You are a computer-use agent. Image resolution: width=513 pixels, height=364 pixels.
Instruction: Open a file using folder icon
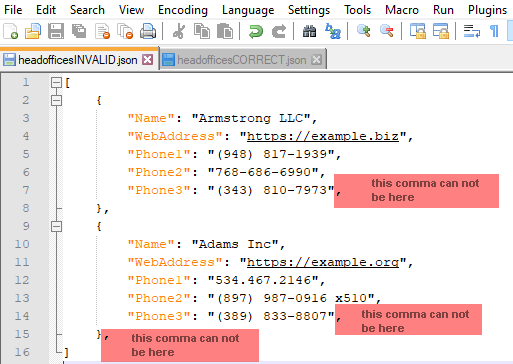pyautogui.click(x=33, y=31)
